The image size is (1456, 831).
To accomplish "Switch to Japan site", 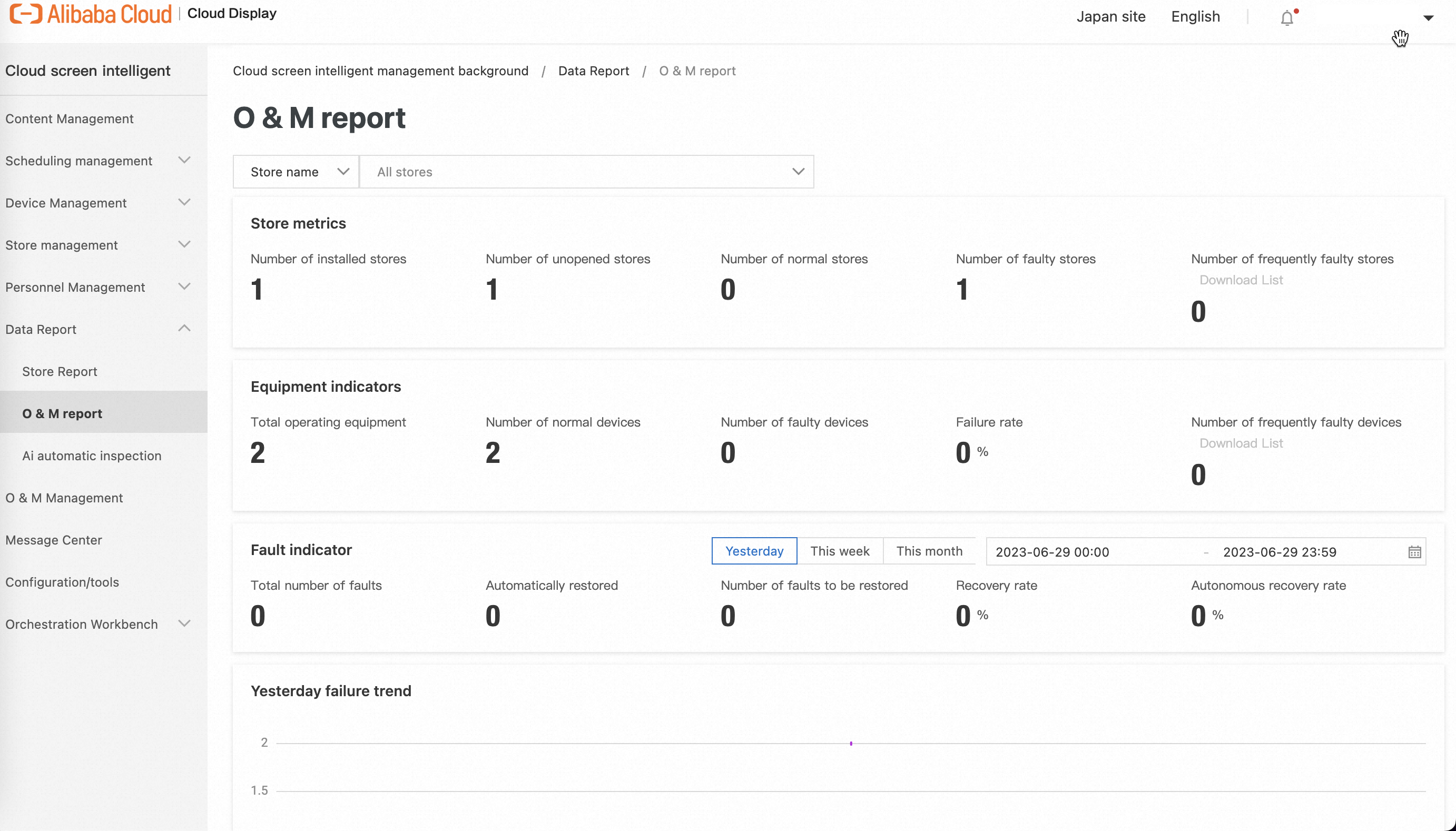I will 1110,16.
